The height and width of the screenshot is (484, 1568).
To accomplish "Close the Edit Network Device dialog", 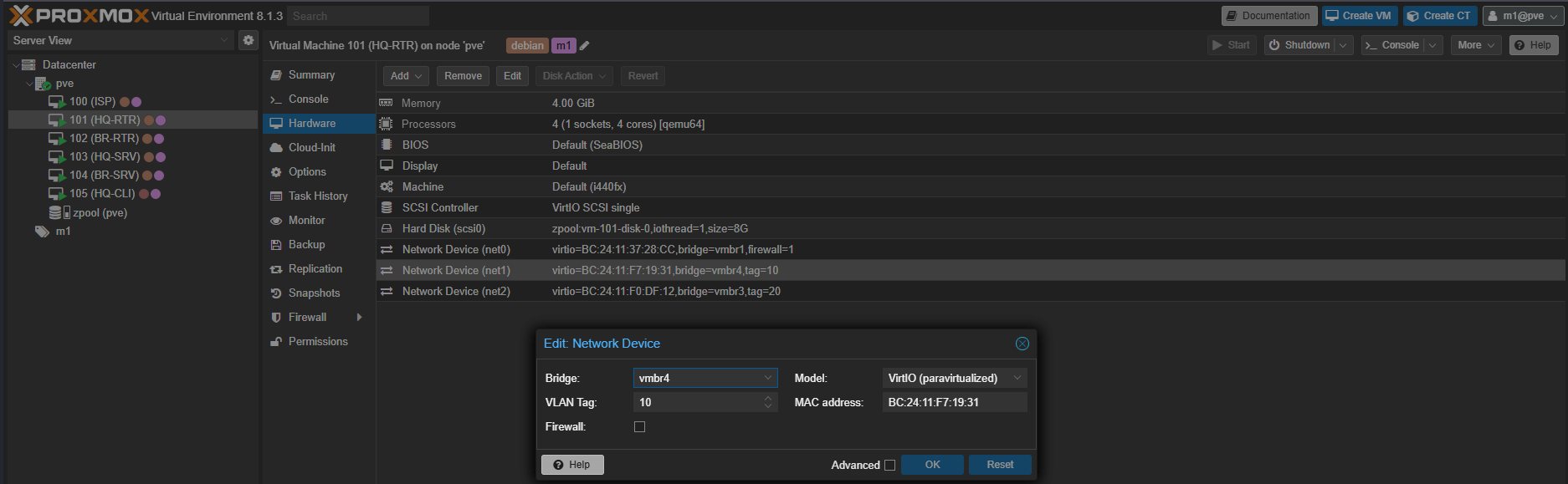I will pos(1022,344).
